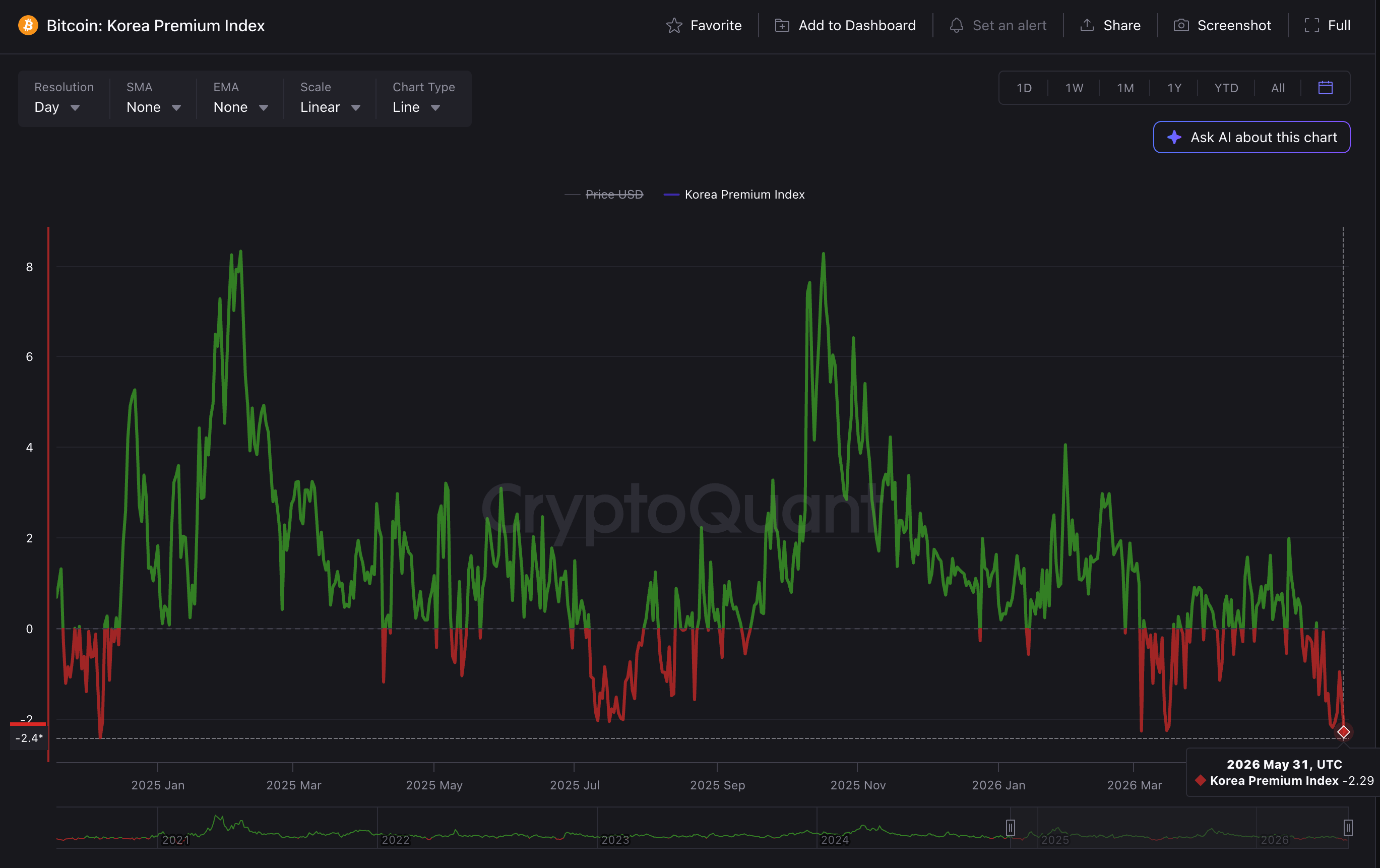Select the 1D time range
This screenshot has width=1380, height=868.
1024,88
